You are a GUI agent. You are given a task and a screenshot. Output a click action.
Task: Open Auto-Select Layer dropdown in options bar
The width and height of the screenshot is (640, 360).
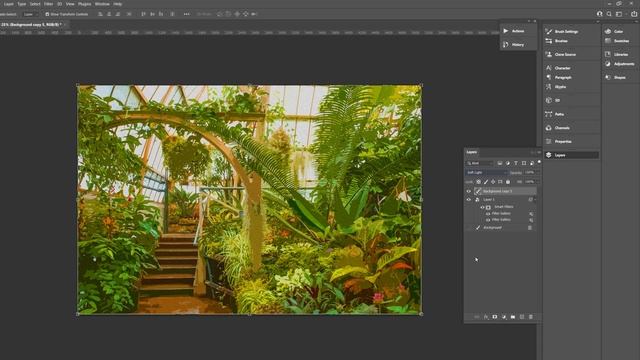pyautogui.click(x=31, y=14)
